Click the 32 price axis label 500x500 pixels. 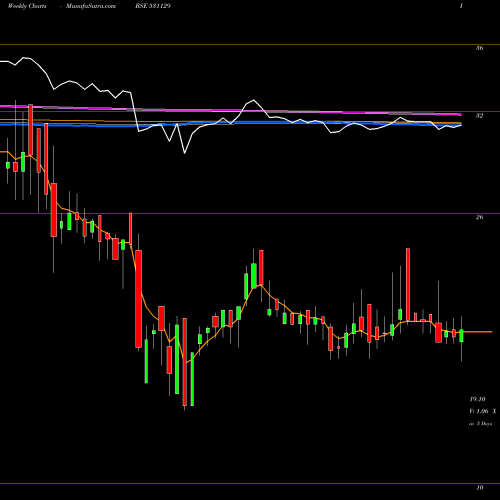479,116
